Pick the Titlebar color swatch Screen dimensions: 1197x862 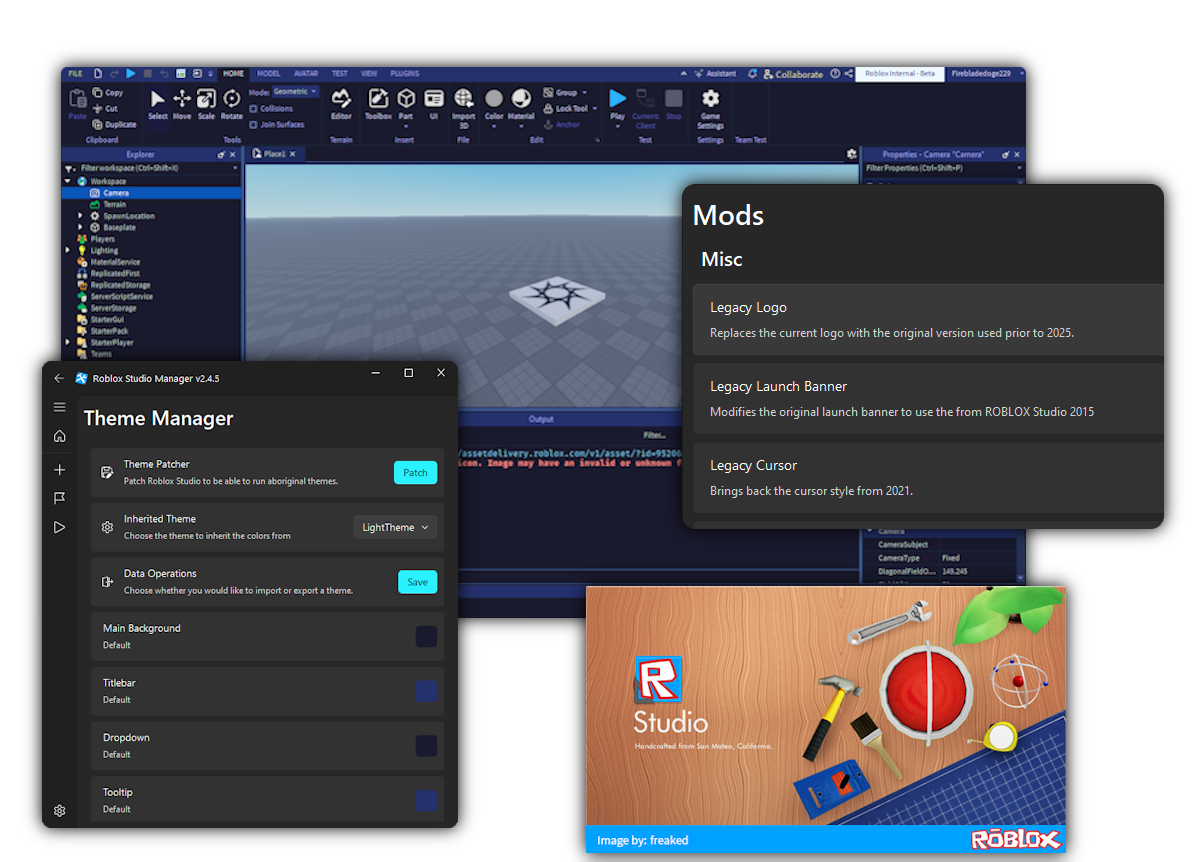426,691
